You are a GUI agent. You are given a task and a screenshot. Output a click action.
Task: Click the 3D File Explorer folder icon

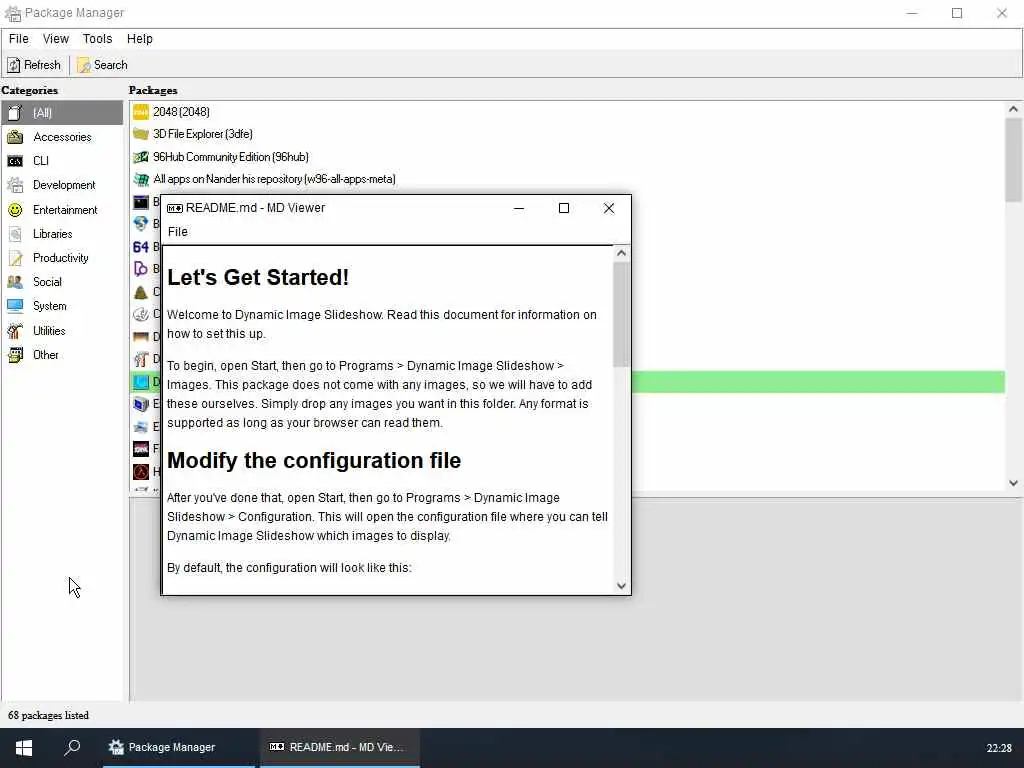tap(141, 134)
